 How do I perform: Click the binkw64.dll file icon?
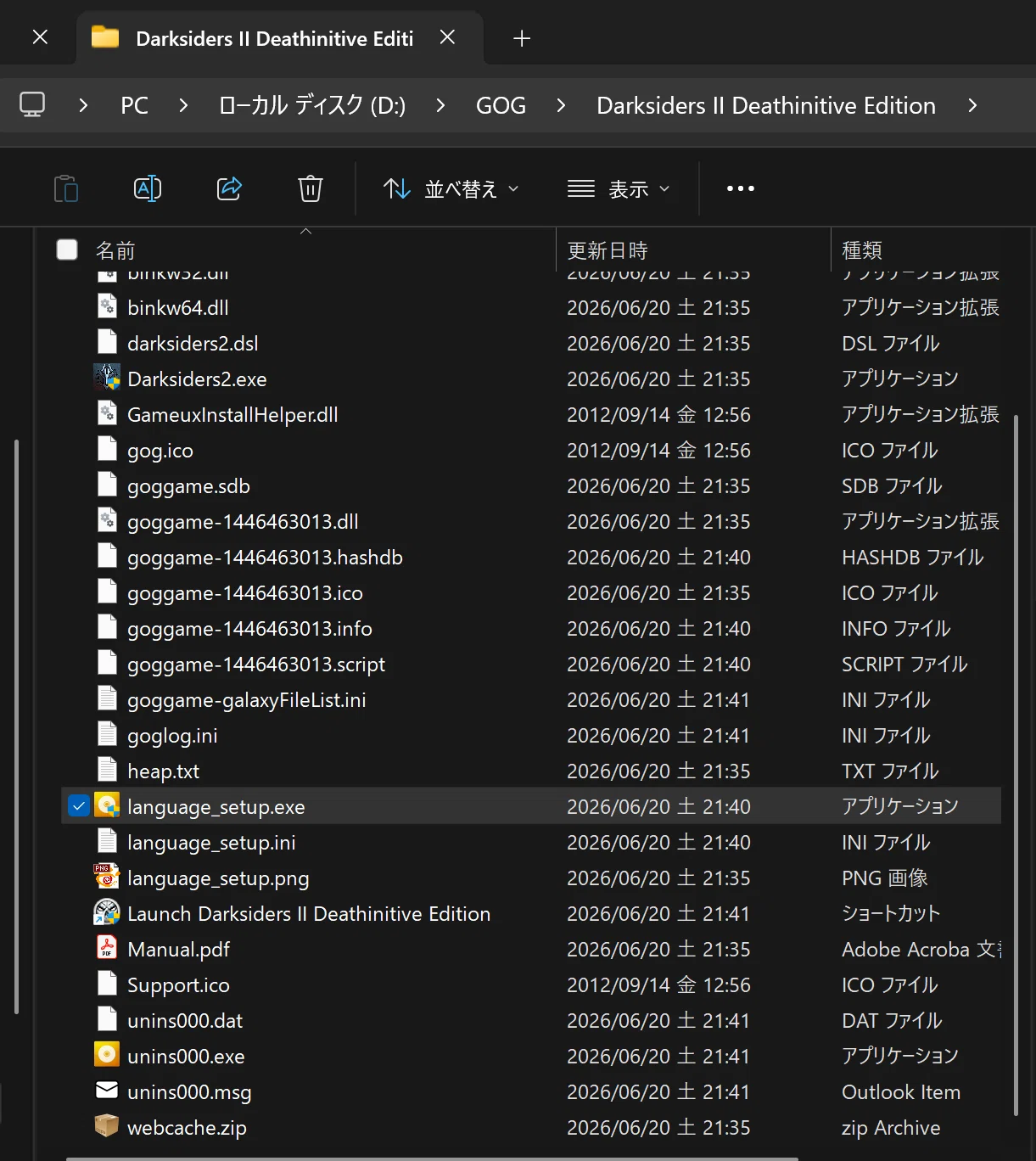click(107, 306)
